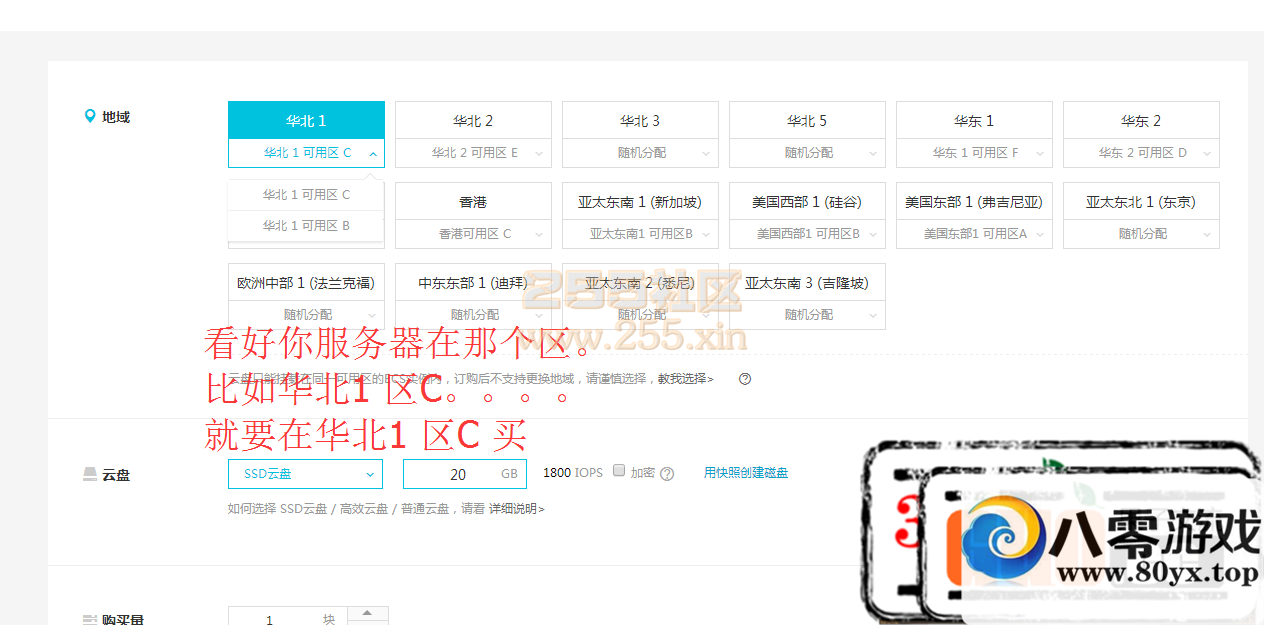Click the question mark icon next to 加密

(667, 474)
